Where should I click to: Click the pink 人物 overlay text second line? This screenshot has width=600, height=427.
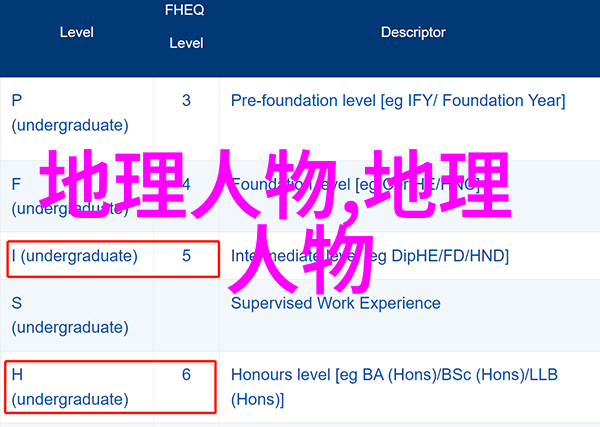[x=300, y=257]
